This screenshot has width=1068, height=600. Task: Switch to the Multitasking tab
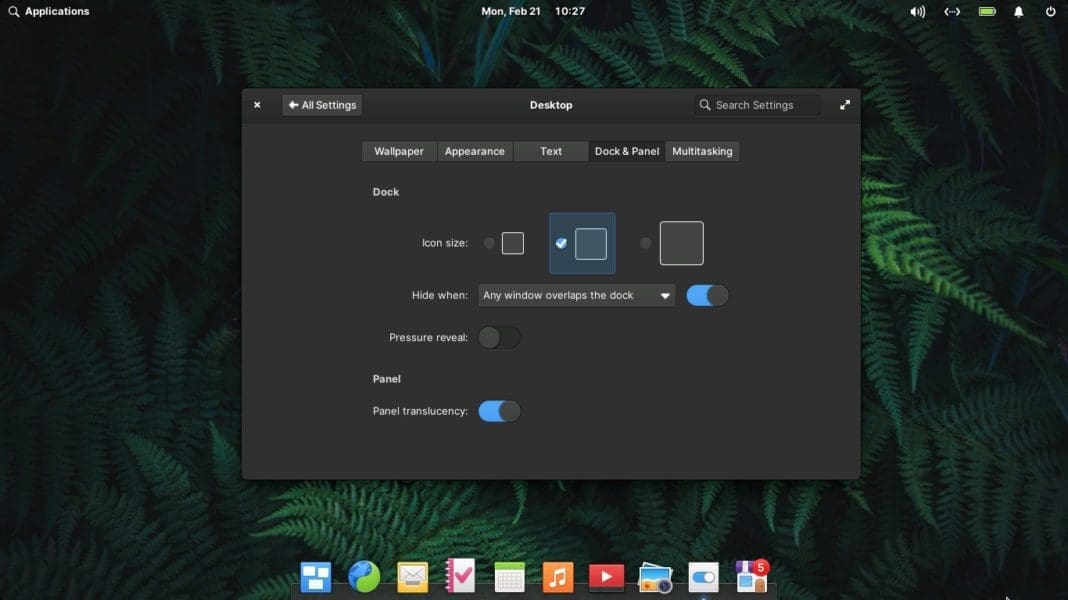tap(702, 151)
